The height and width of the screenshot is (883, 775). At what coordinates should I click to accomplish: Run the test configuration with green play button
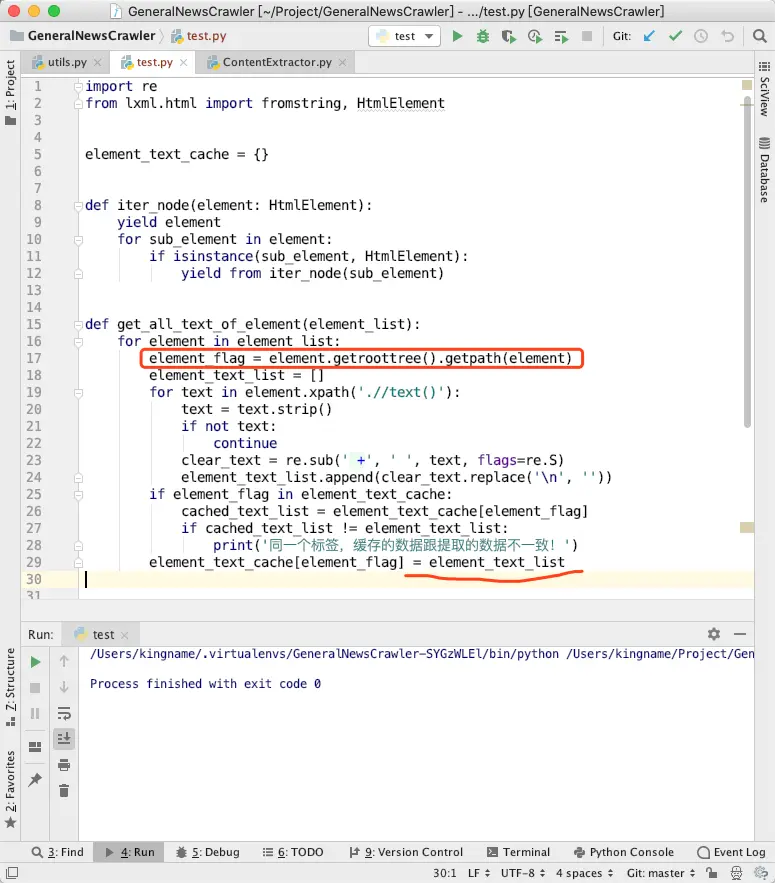click(457, 36)
